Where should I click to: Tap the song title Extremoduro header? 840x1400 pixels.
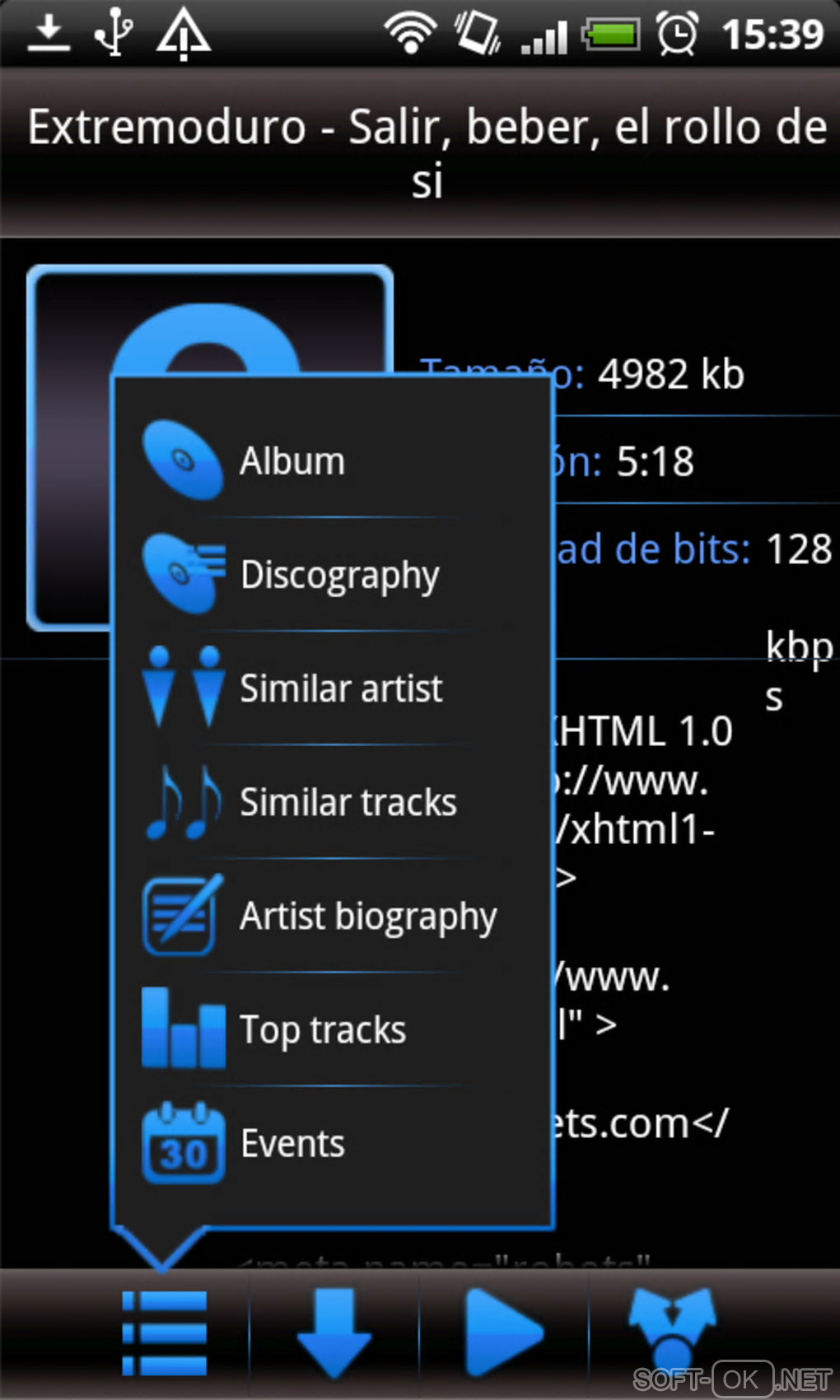coord(427,153)
